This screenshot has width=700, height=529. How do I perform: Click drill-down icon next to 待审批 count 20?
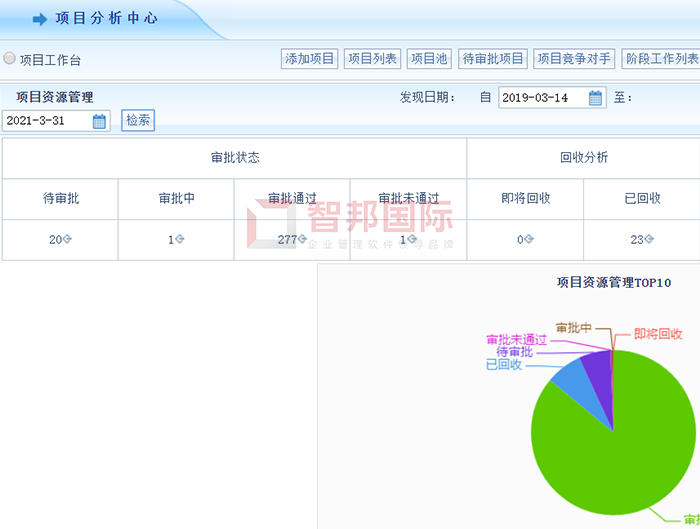67,239
